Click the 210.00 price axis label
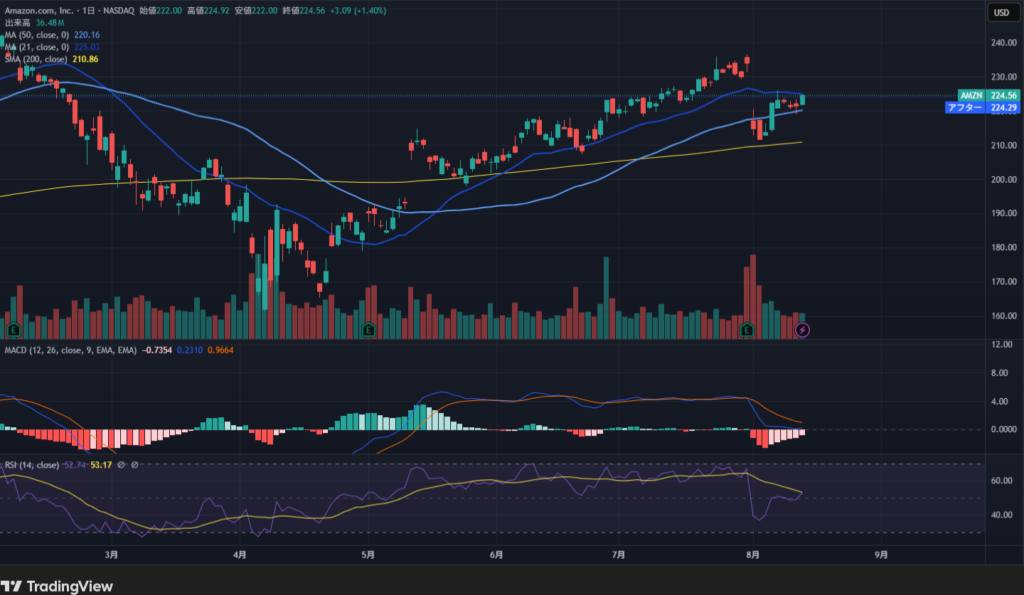 coord(1004,145)
